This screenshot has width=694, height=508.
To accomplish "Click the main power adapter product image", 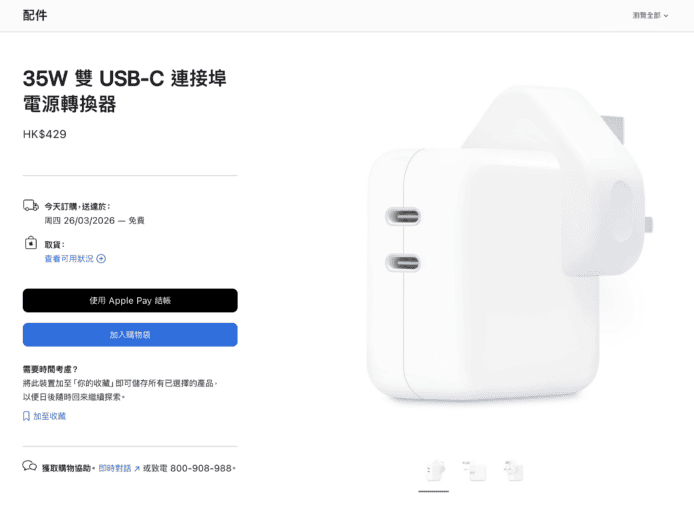I will point(510,243).
